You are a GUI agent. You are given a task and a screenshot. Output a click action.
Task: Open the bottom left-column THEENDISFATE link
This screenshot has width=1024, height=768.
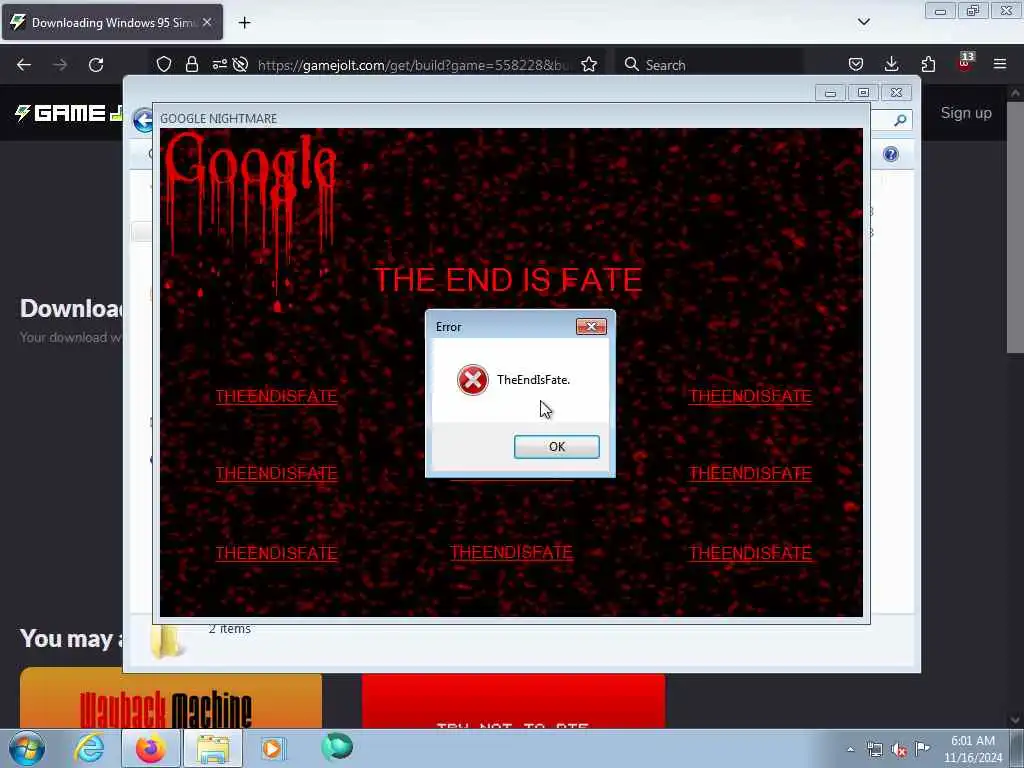[x=276, y=553]
